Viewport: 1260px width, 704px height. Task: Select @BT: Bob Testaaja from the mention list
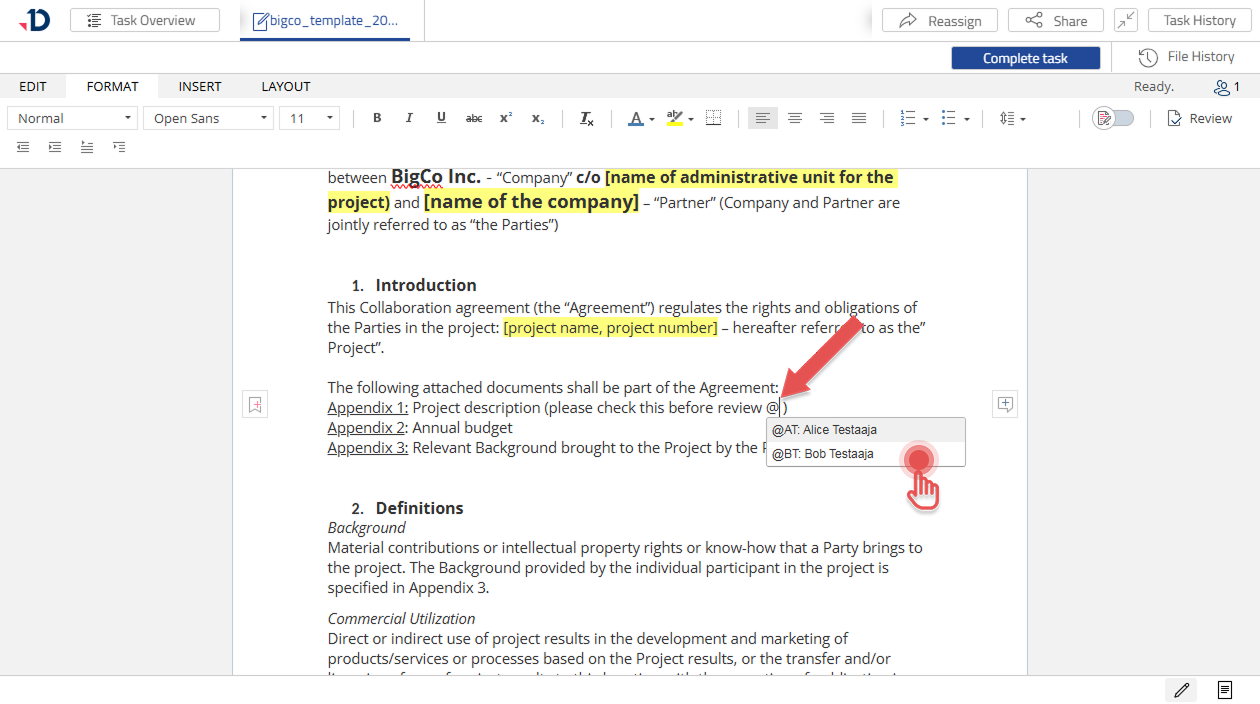(x=823, y=454)
